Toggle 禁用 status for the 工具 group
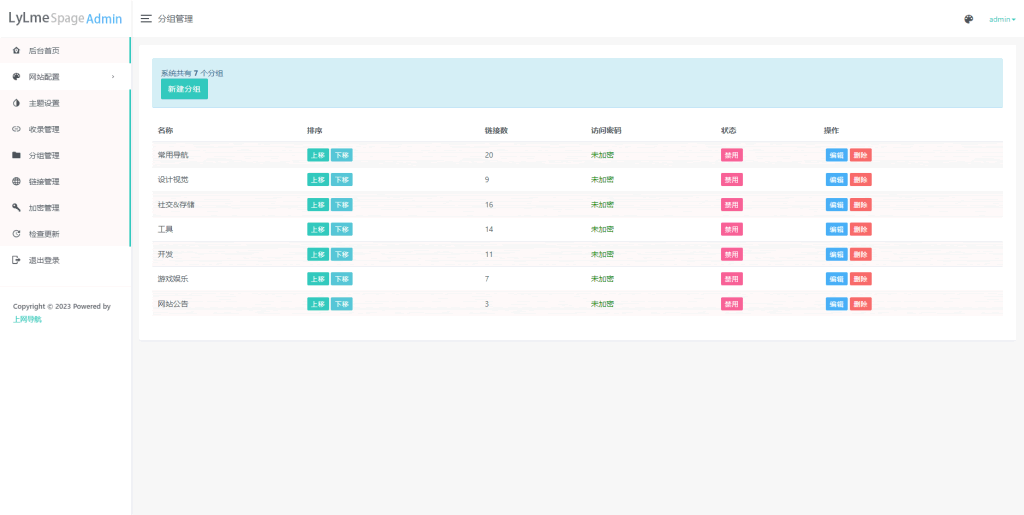The image size is (1024, 515). click(731, 229)
